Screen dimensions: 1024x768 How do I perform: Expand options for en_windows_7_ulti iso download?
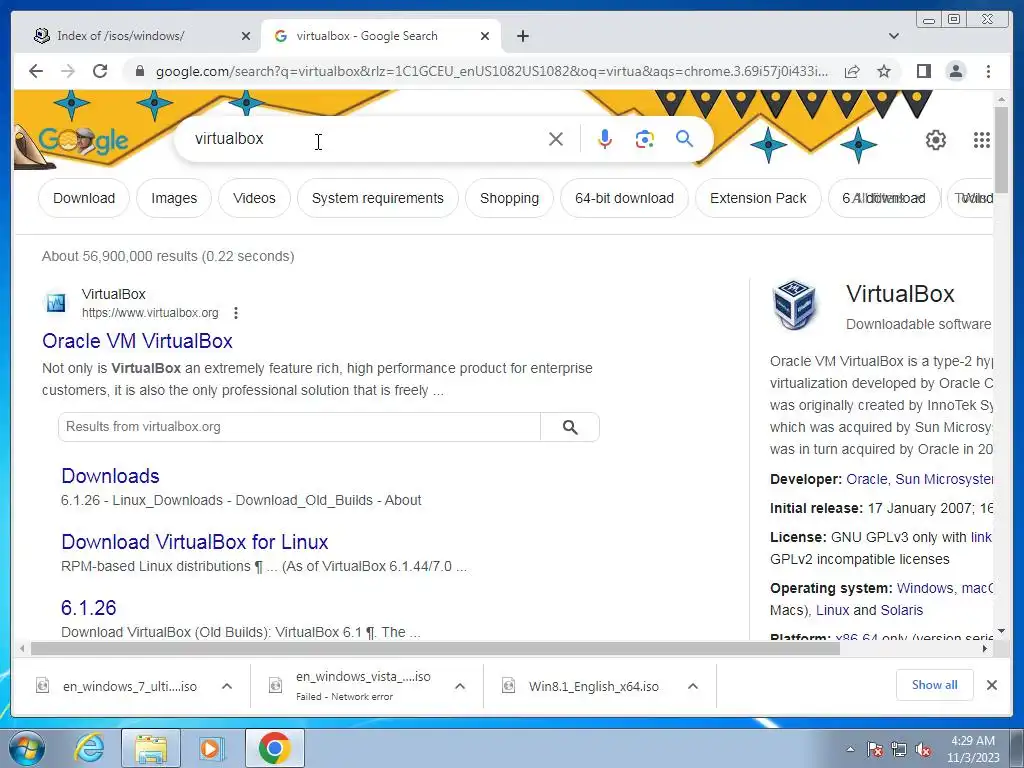coord(227,686)
